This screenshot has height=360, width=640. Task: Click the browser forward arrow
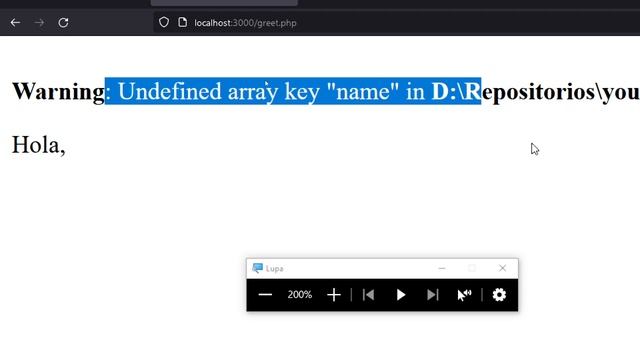coord(40,22)
